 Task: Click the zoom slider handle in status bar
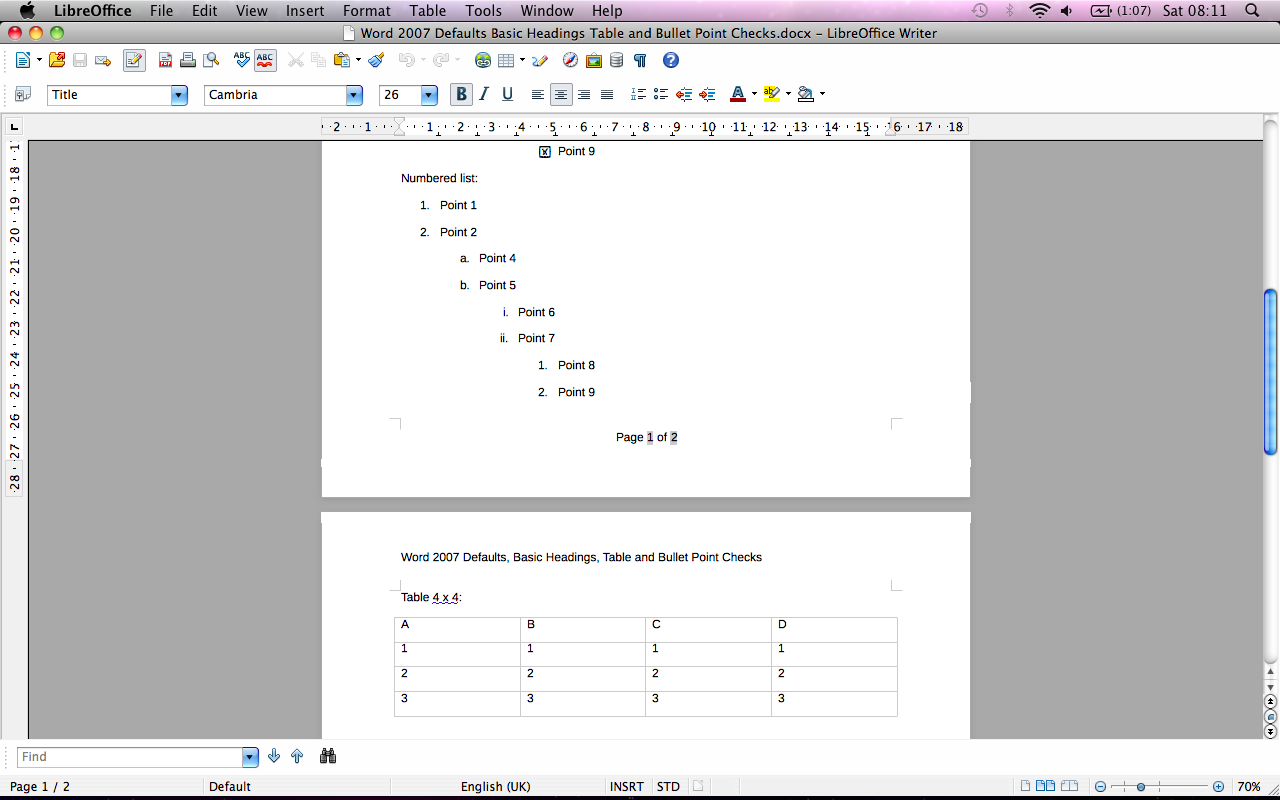tap(1141, 787)
